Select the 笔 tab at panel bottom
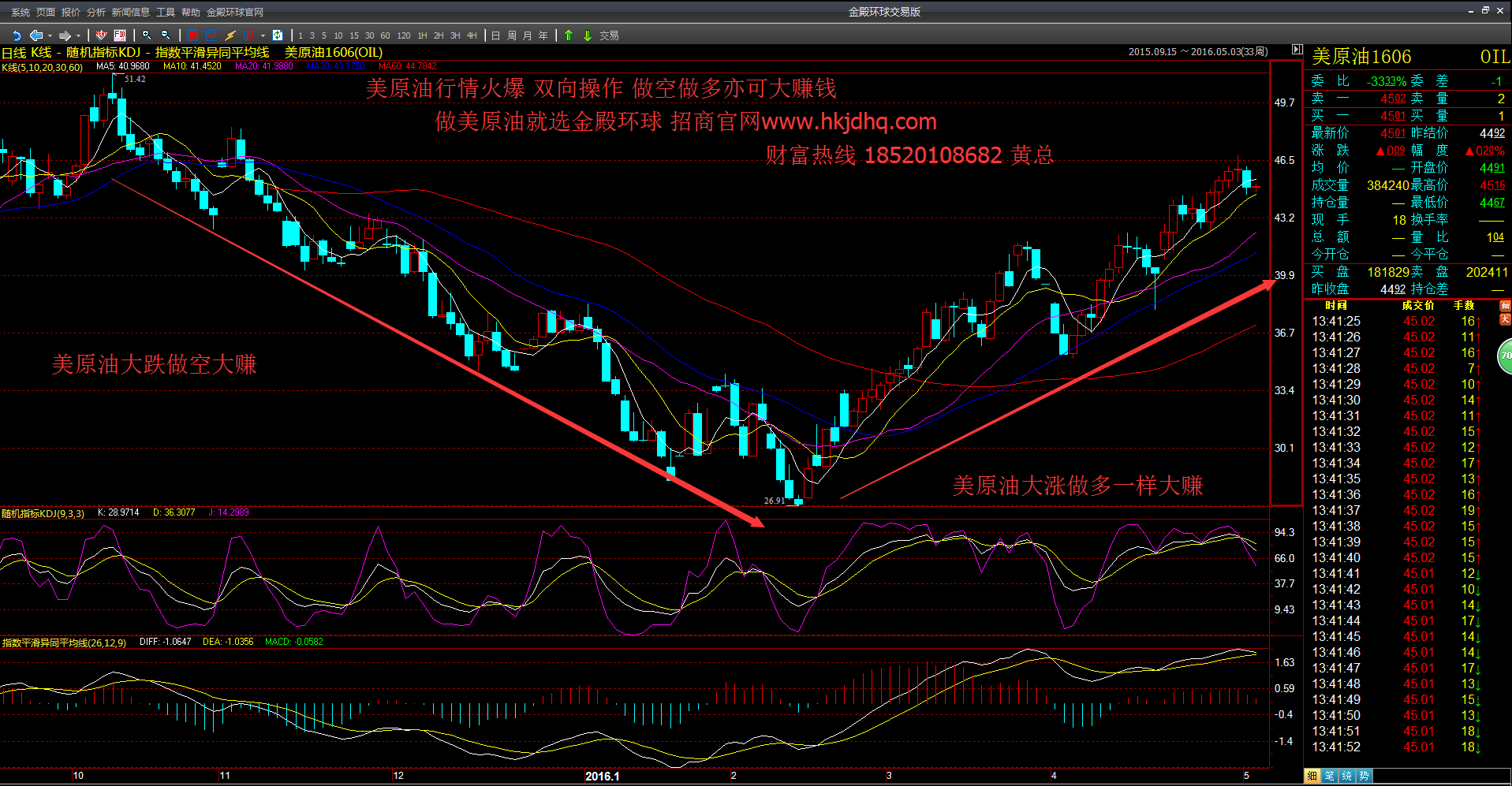This screenshot has height=786, width=1512. pos(1329,776)
